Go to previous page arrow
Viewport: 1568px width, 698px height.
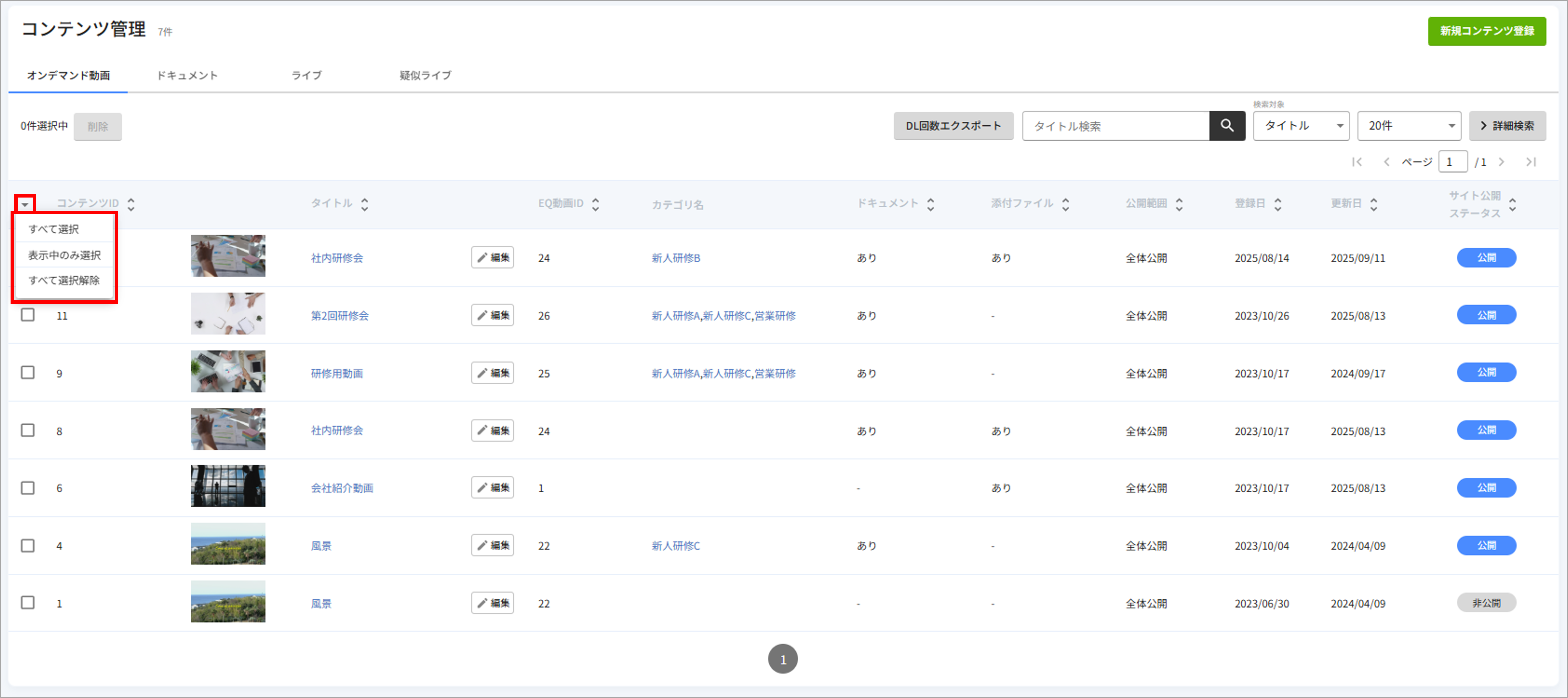(1387, 162)
